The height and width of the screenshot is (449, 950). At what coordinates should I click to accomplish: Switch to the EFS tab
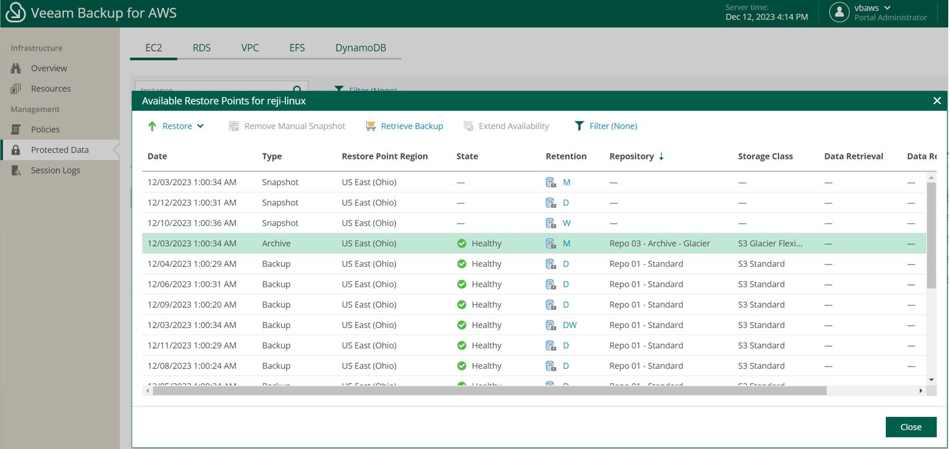pos(297,48)
